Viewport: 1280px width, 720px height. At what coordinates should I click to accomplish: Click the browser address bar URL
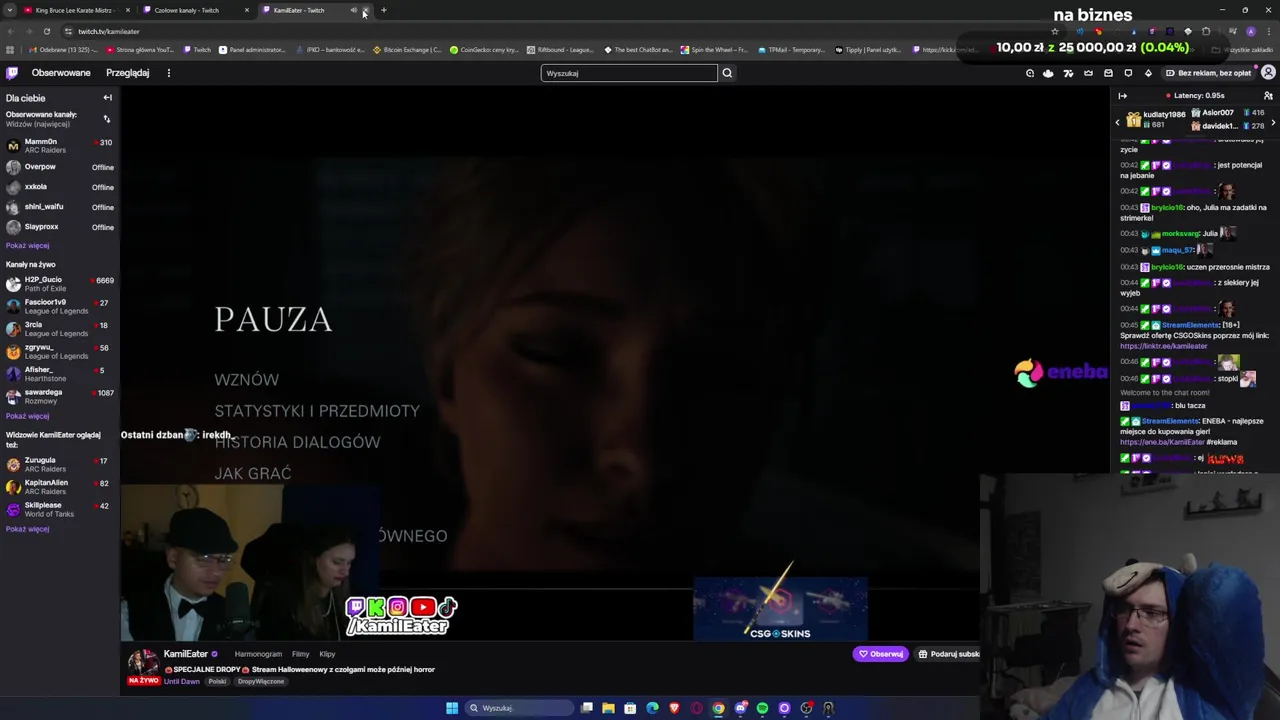109,31
